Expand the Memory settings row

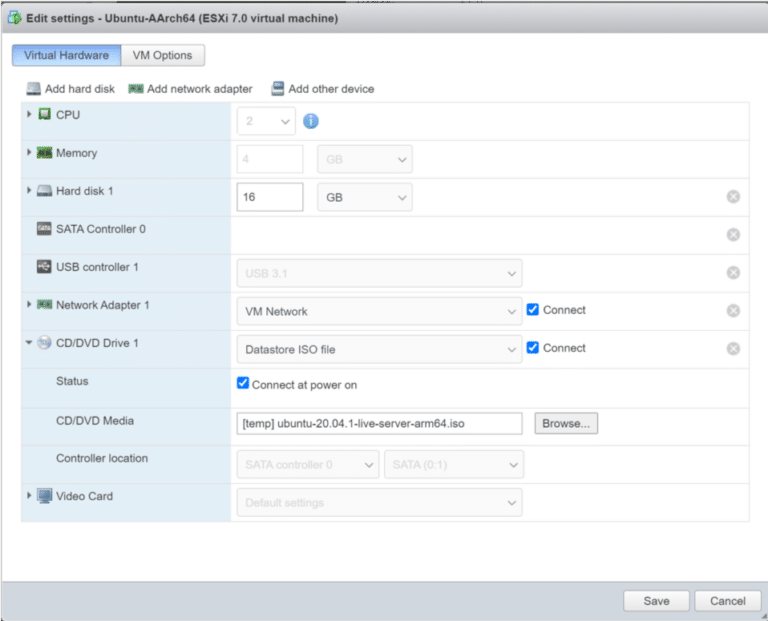[29, 152]
